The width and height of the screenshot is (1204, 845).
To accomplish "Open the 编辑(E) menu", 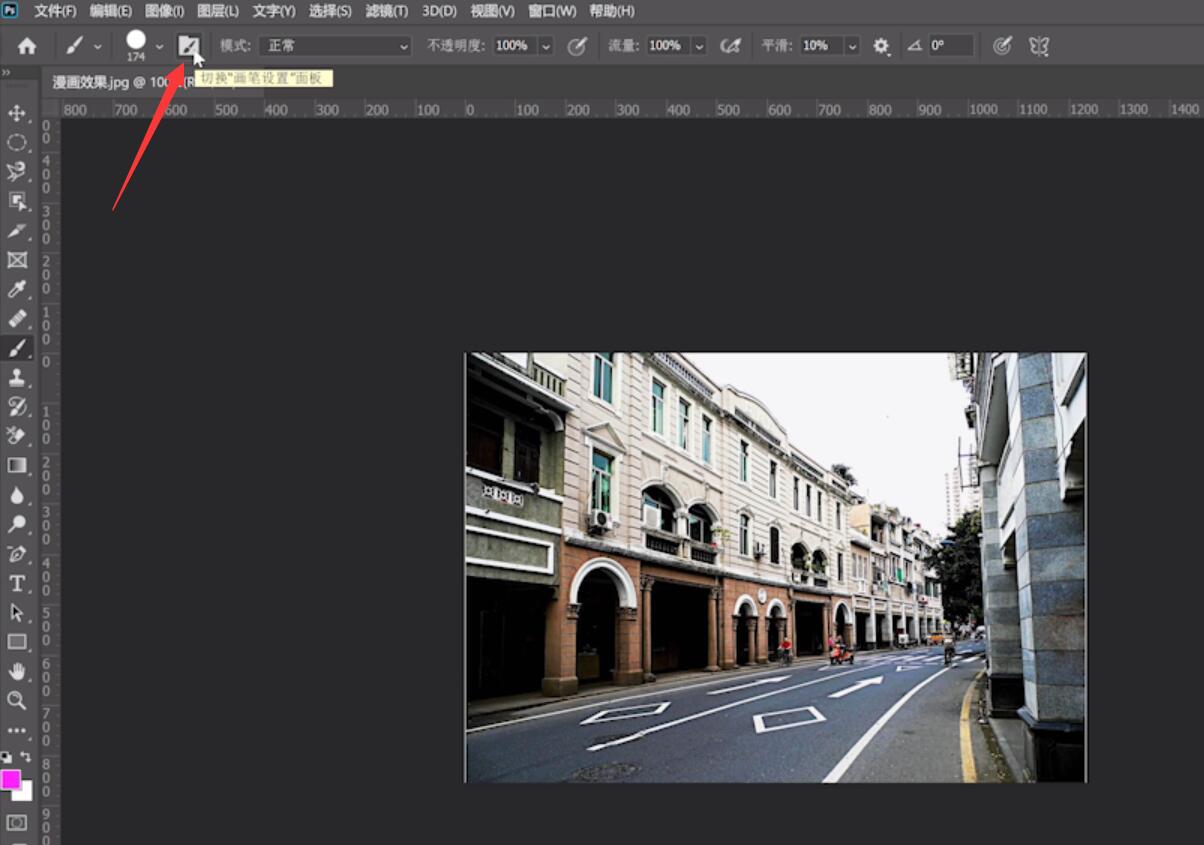I will [x=110, y=11].
